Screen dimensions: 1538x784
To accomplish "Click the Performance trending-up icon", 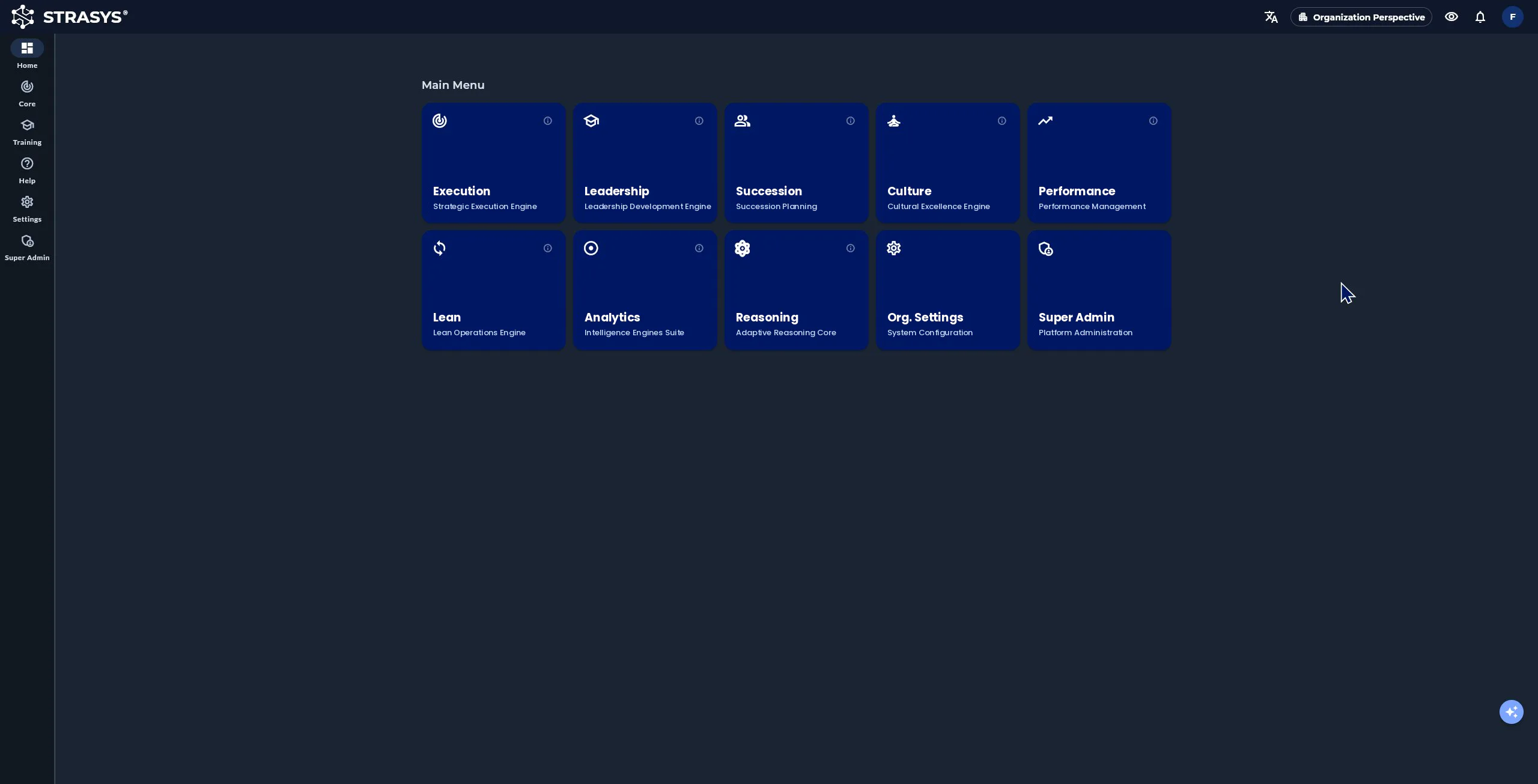I will click(x=1045, y=121).
